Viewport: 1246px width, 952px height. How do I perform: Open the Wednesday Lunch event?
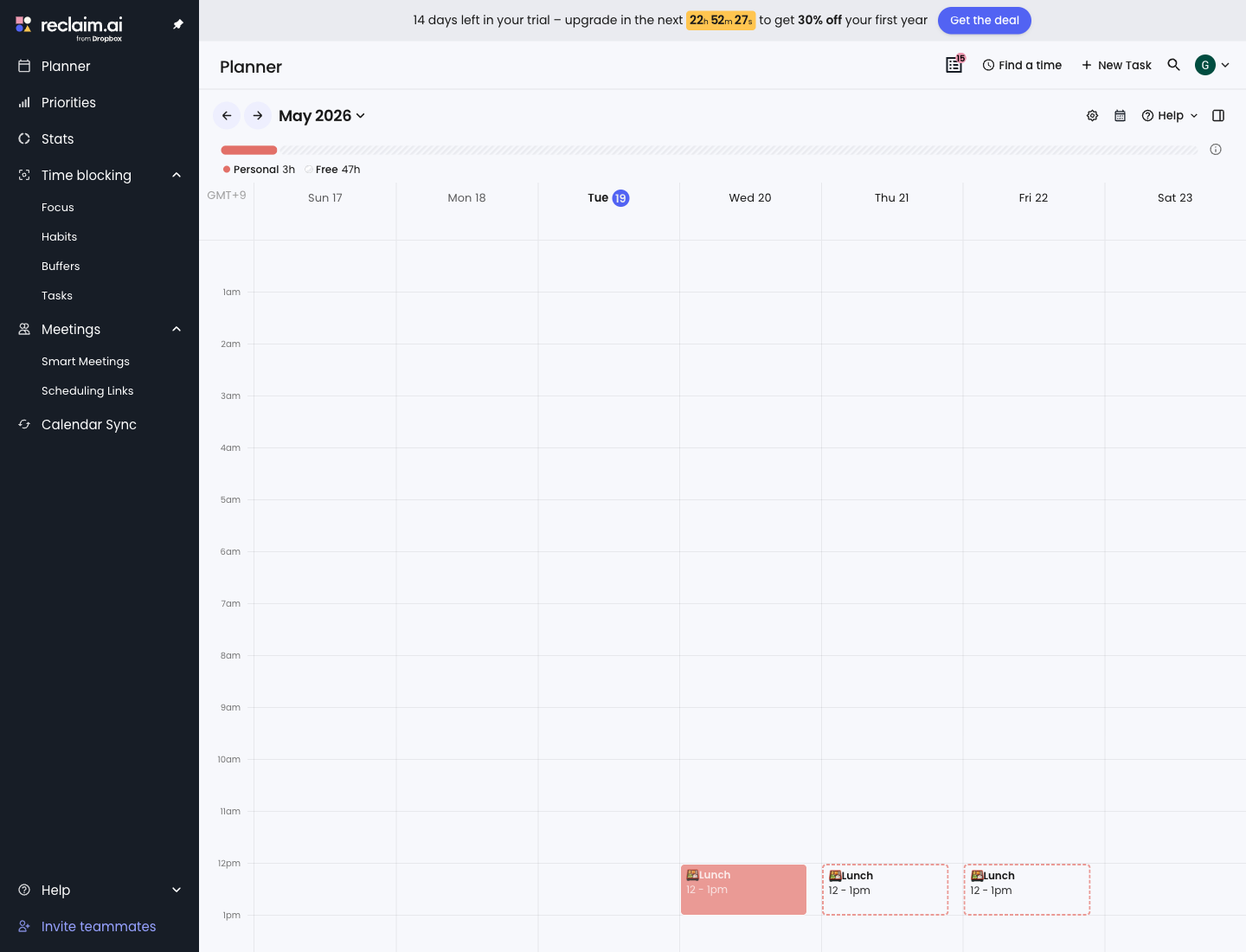(x=743, y=890)
